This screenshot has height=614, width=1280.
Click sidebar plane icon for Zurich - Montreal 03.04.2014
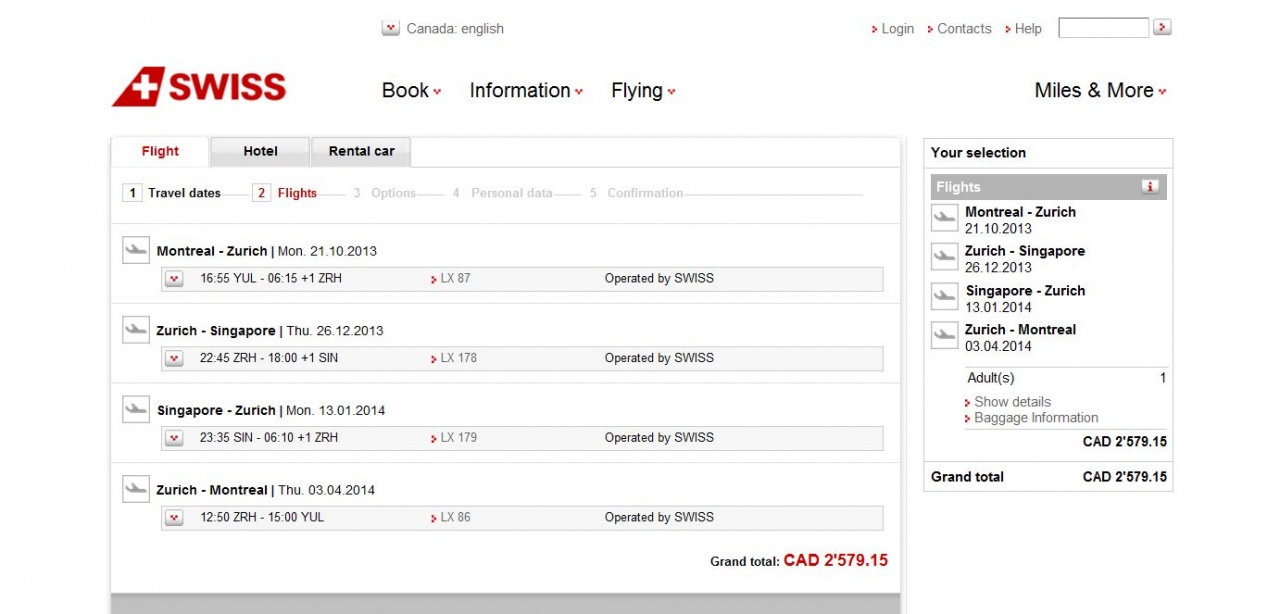coord(944,335)
